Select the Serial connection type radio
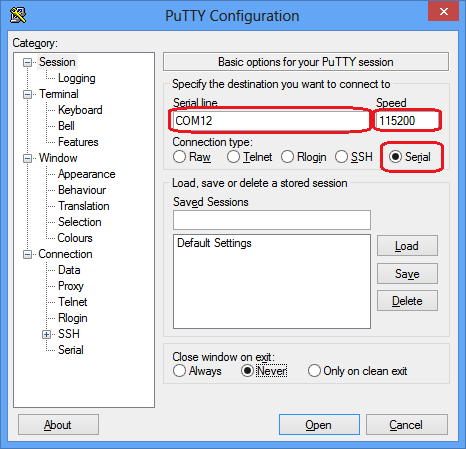 coord(395,157)
